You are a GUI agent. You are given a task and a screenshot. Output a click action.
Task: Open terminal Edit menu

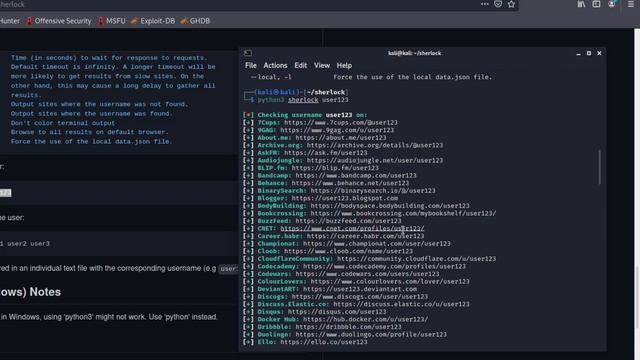coord(300,65)
